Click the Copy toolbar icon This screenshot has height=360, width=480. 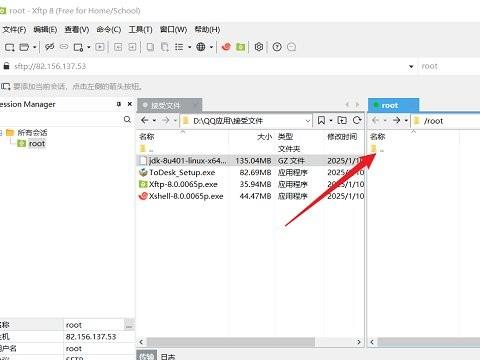coord(150,47)
